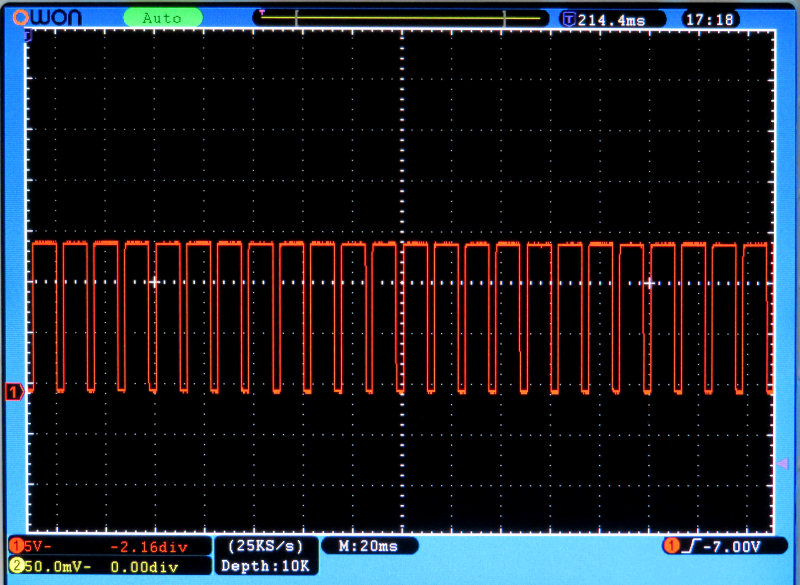Click the M:20ms timebase readout
Screen dimensions: 800x585
[369, 546]
